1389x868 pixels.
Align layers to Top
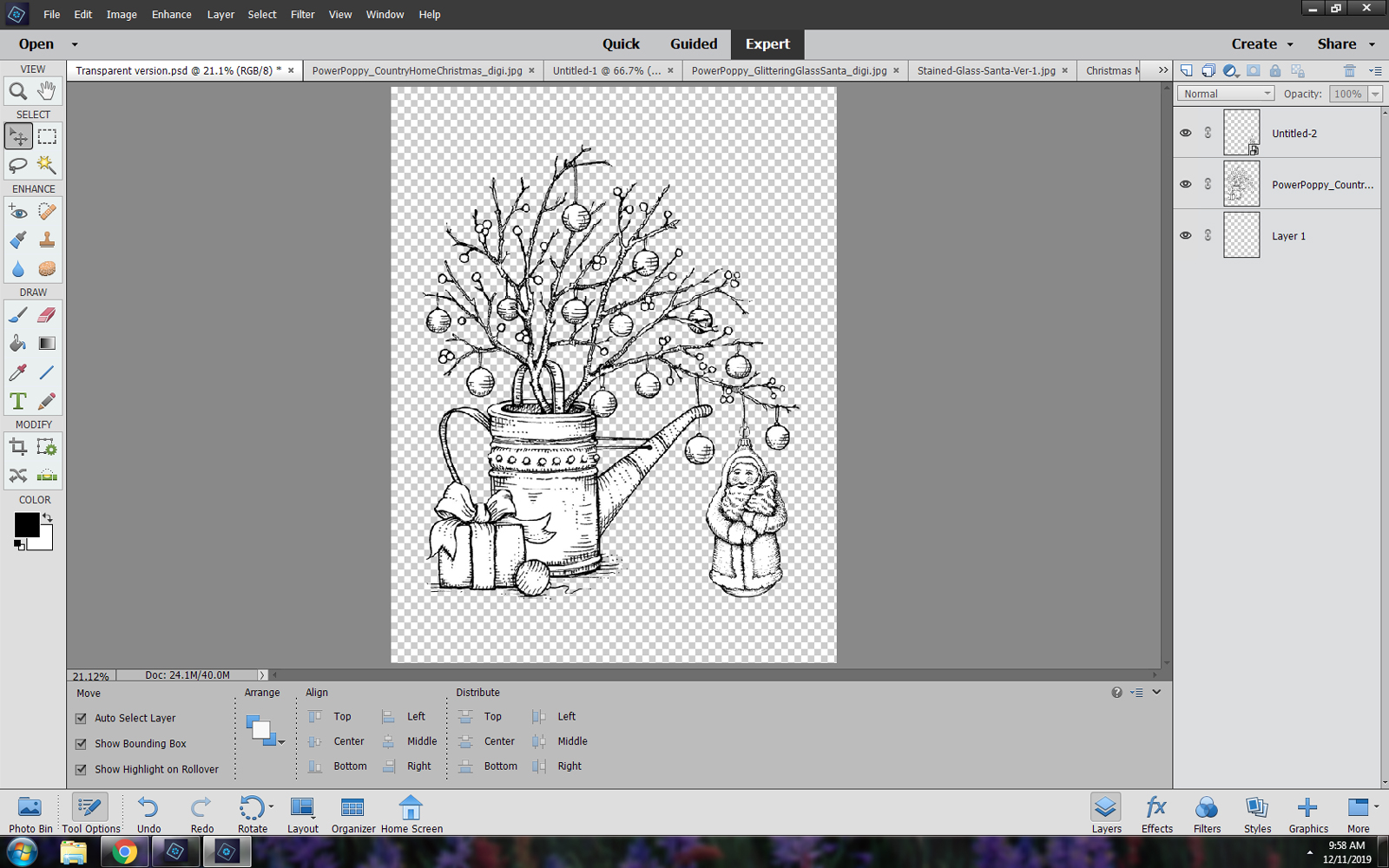(x=330, y=717)
